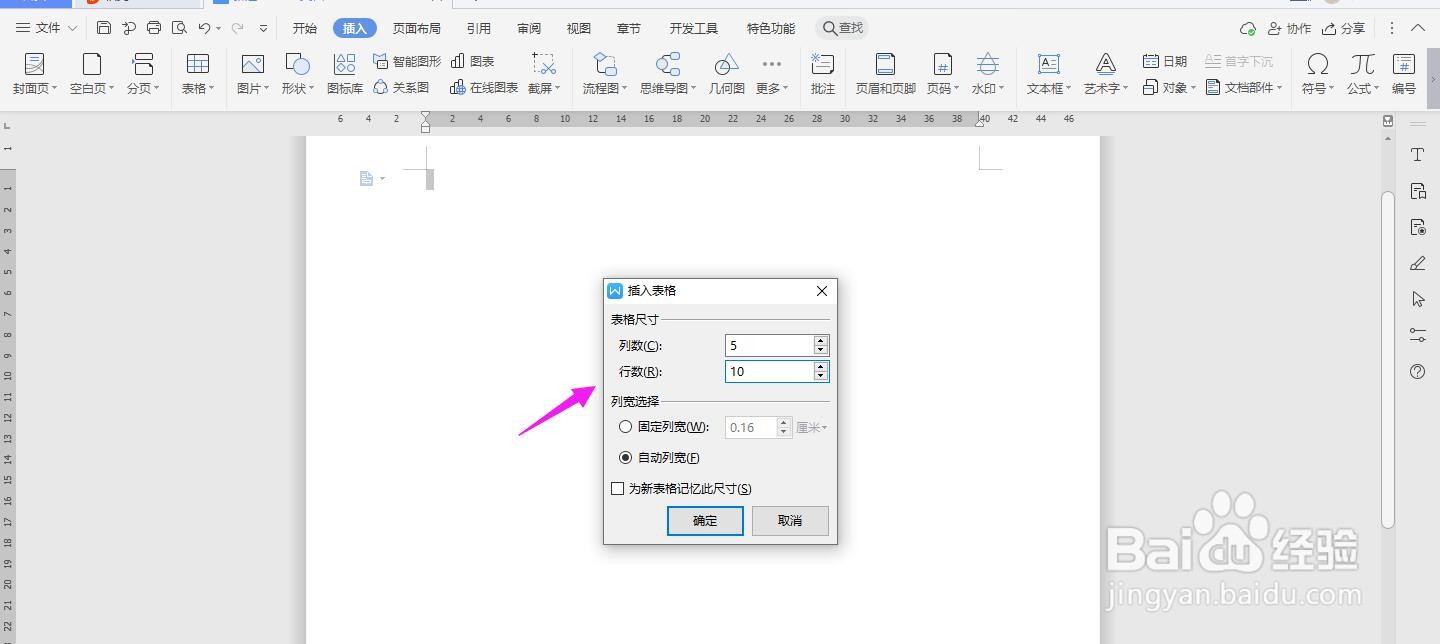1440x644 pixels.
Task: Click the 行数 rows input field
Action: point(769,371)
